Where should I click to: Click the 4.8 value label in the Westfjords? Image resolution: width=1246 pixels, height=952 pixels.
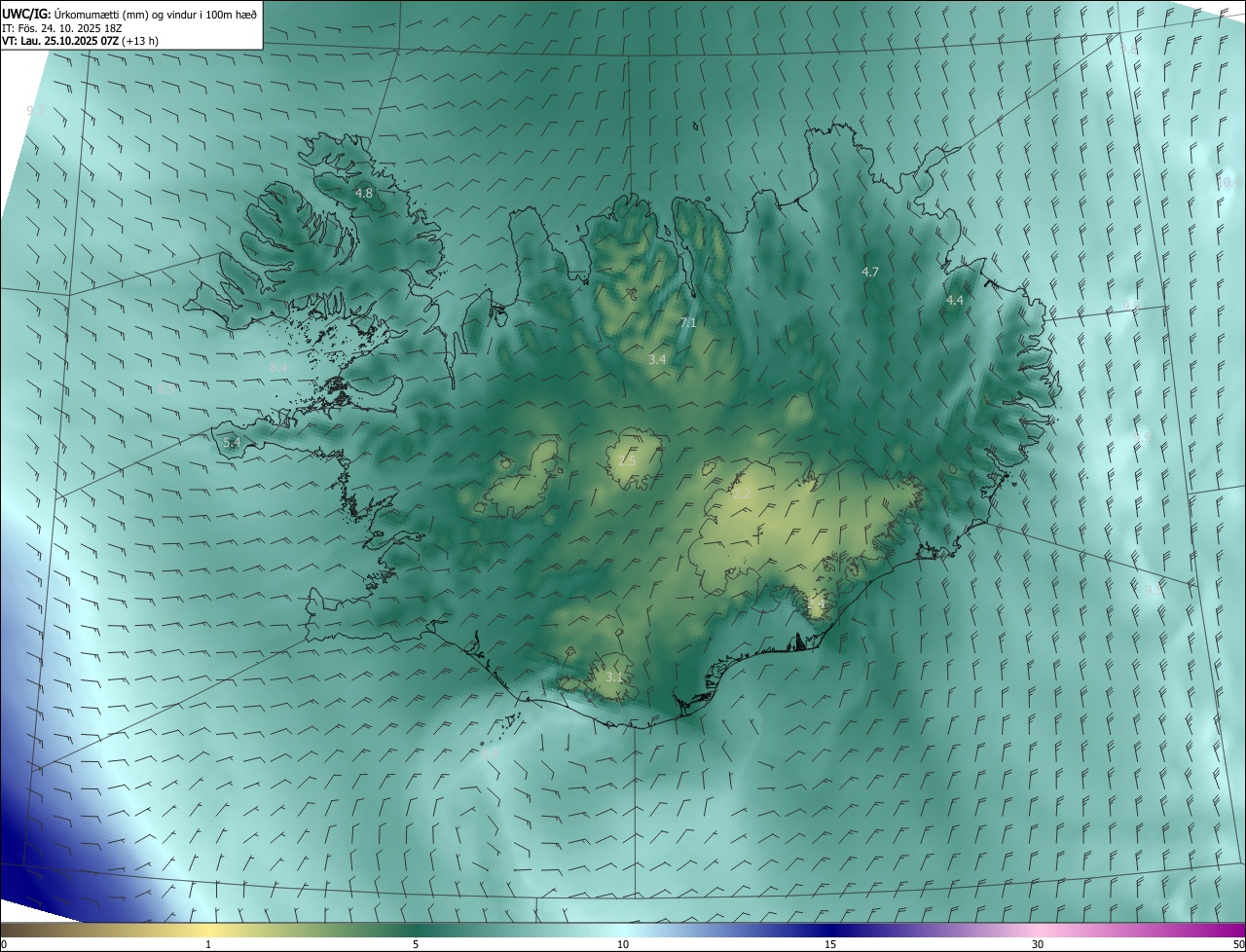click(363, 194)
